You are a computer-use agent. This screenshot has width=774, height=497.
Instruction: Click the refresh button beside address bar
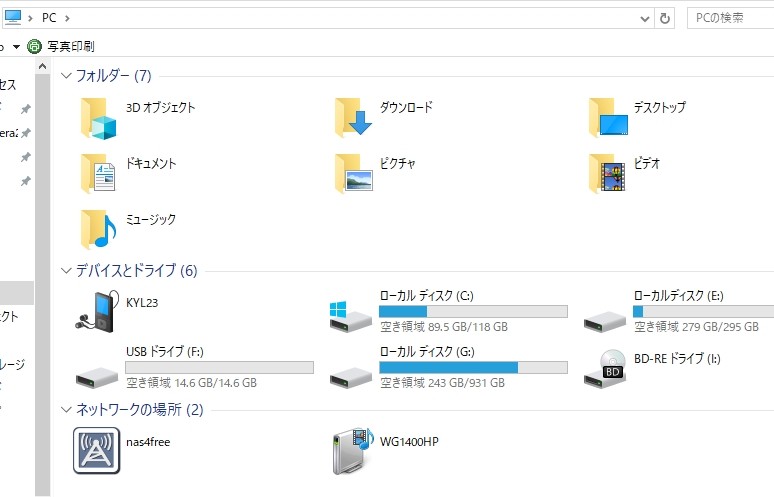coord(665,18)
